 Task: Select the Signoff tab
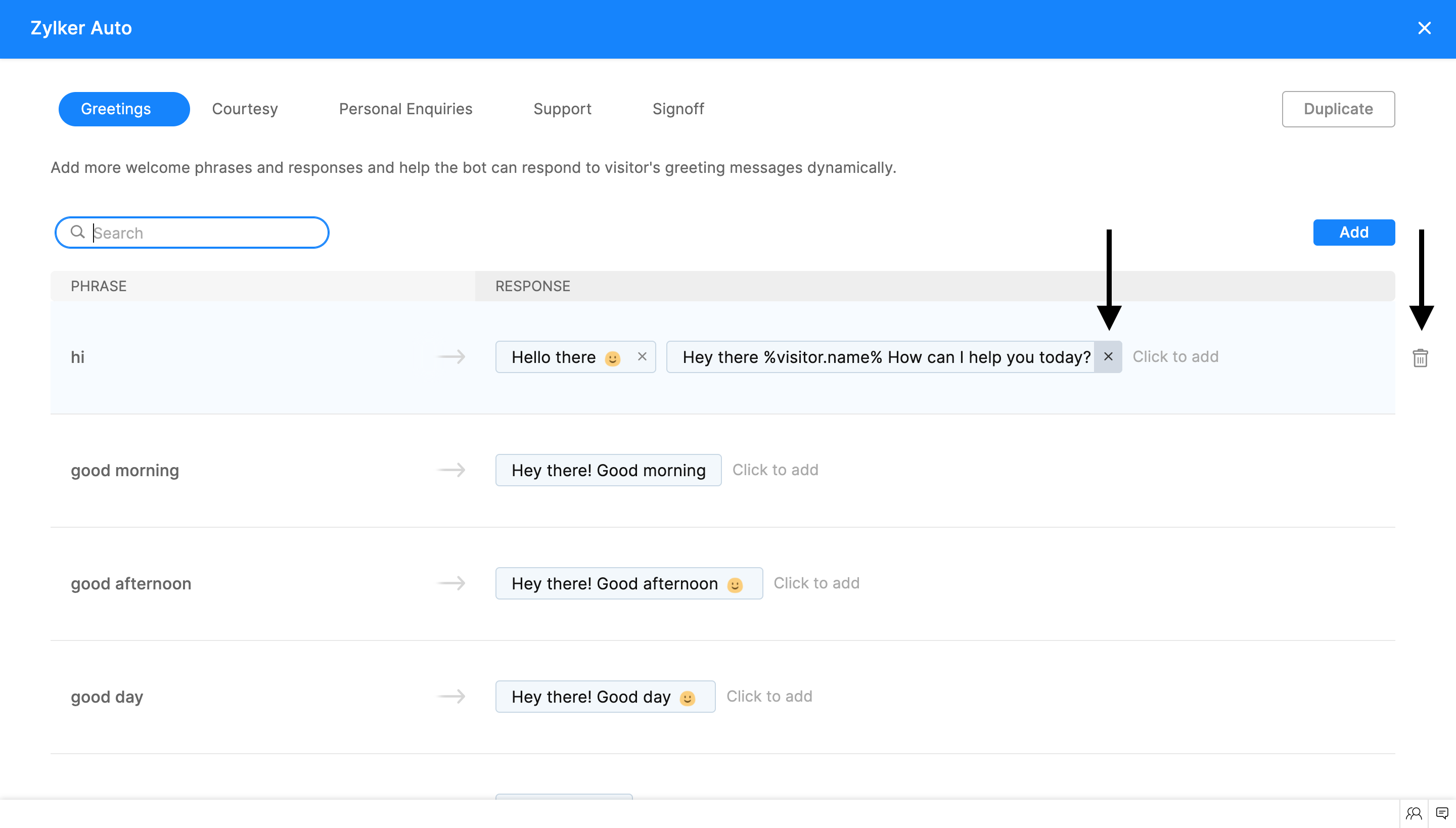pos(678,109)
